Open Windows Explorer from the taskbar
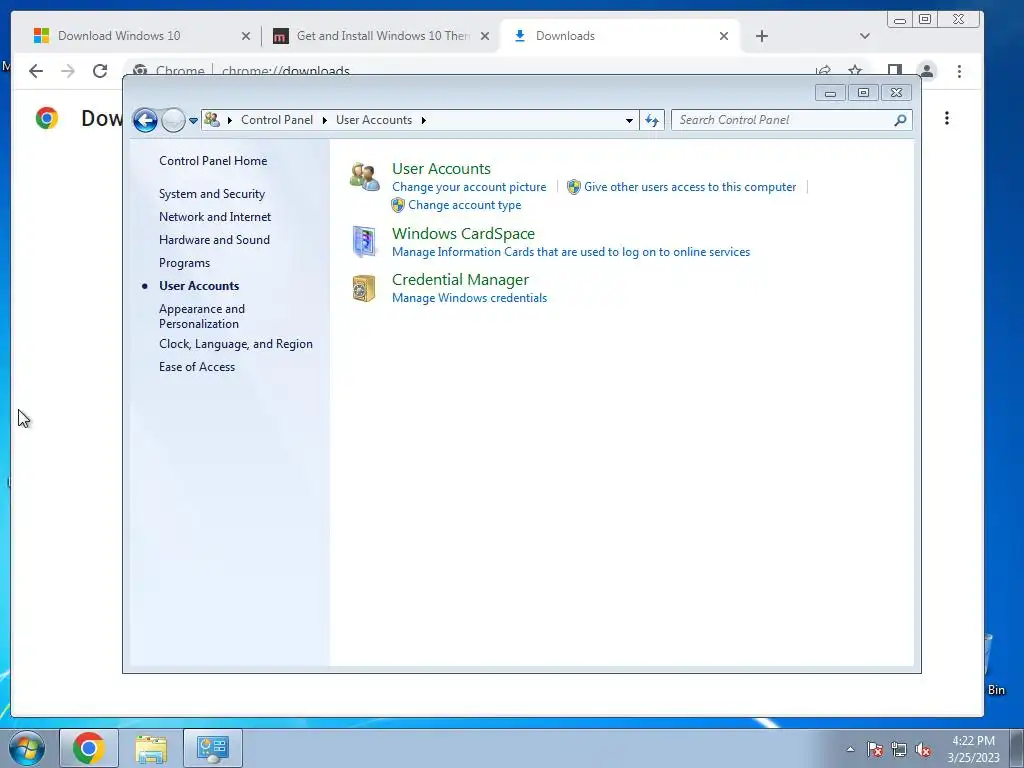This screenshot has width=1024, height=768. pyautogui.click(x=151, y=748)
